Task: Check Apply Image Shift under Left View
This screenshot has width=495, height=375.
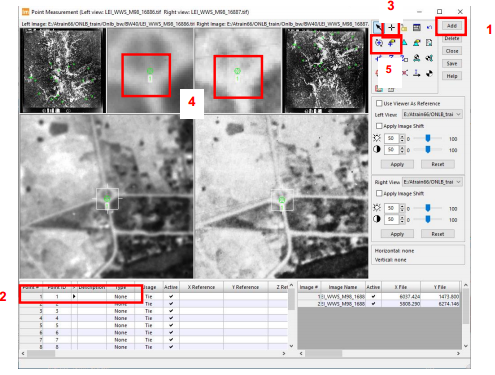Action: pos(379,126)
